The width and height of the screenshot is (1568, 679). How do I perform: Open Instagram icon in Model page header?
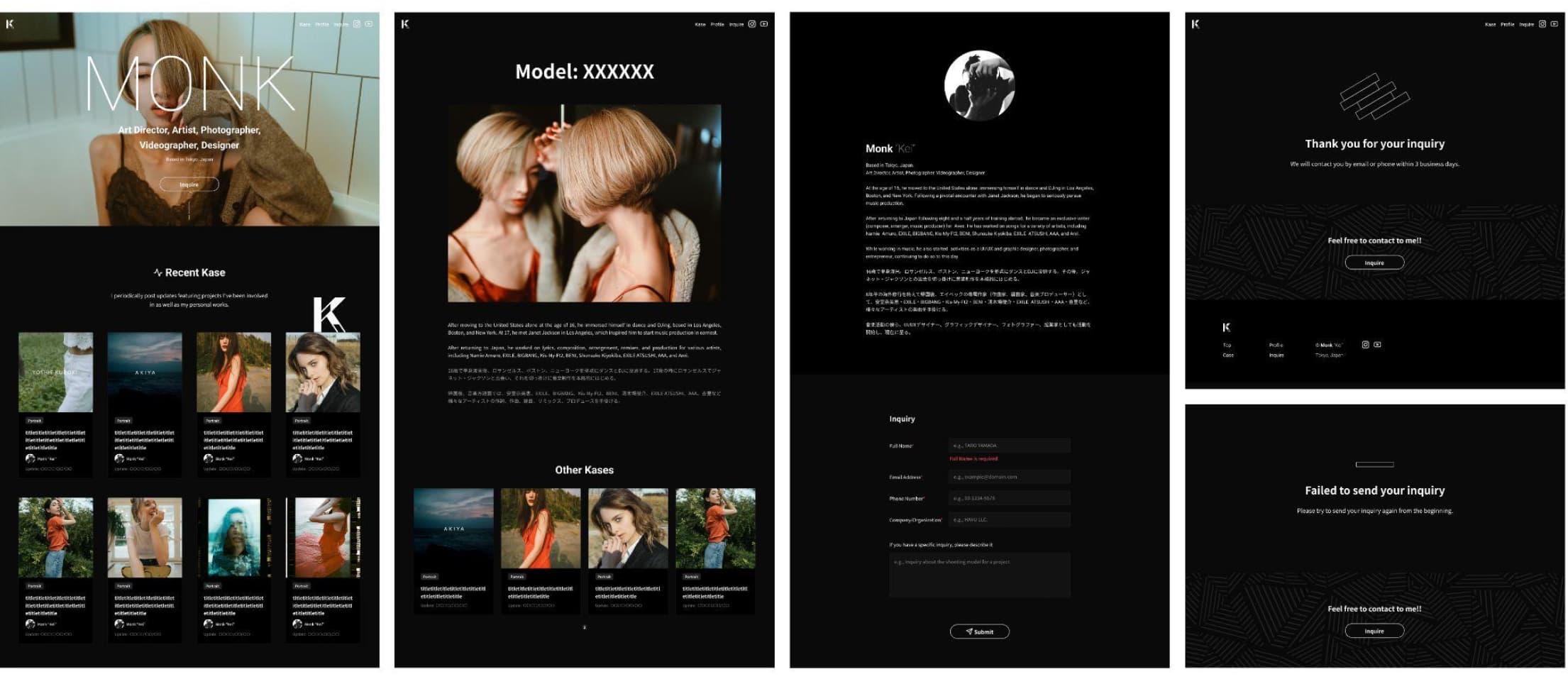[752, 24]
